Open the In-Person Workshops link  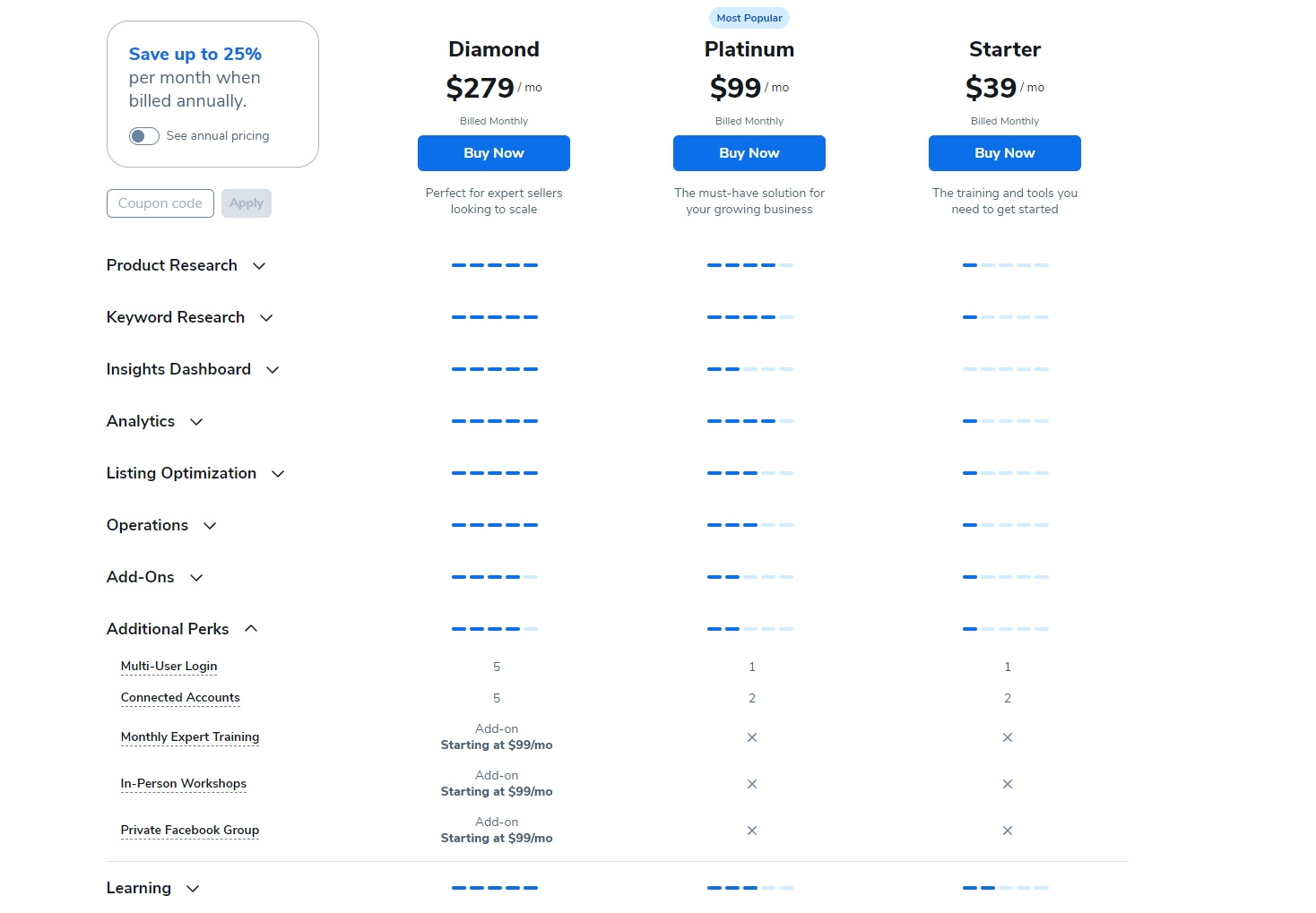click(184, 783)
